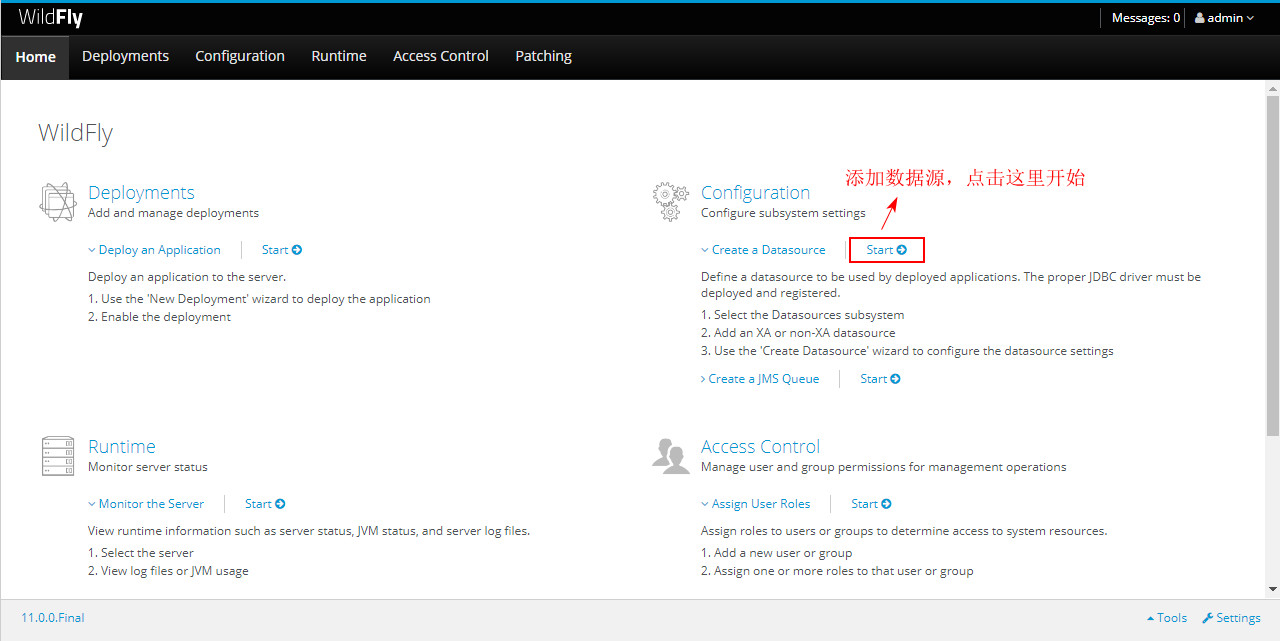
Task: Click step '1. Select the server'
Action: coord(141,553)
